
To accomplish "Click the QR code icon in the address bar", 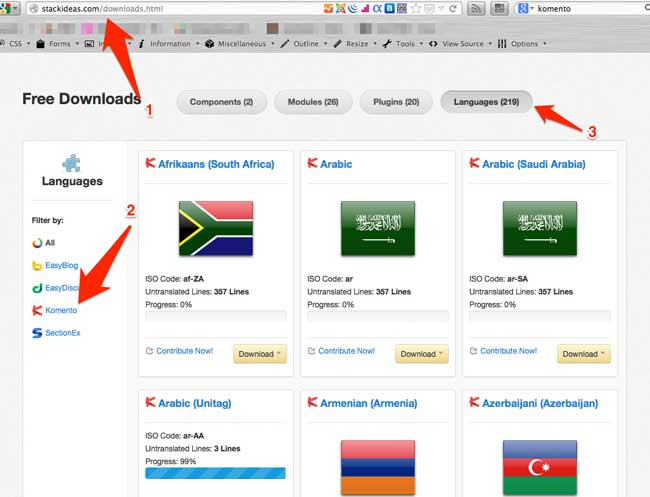I will pyautogui.click(x=402, y=8).
